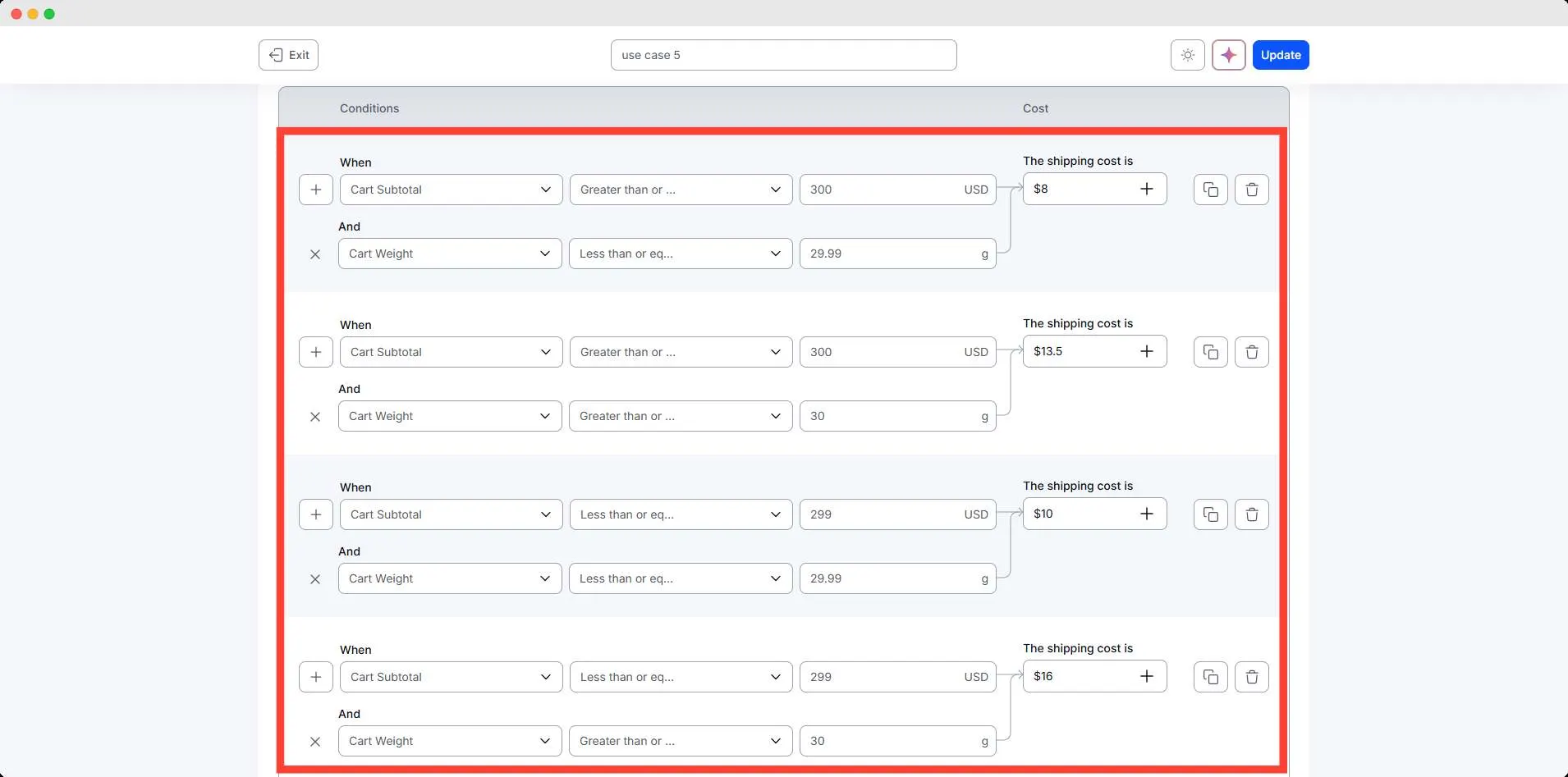Duplicate the $13.5 shipping rule
This screenshot has height=777, width=1568.
(1210, 352)
